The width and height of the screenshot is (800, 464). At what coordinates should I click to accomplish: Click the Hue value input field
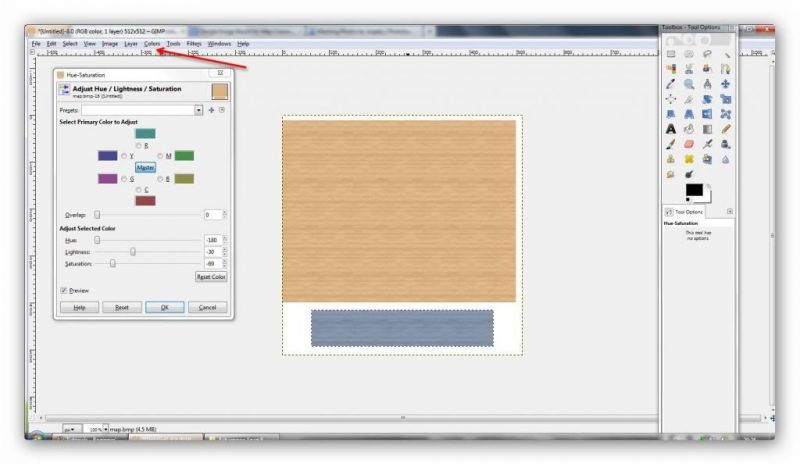tap(211, 240)
